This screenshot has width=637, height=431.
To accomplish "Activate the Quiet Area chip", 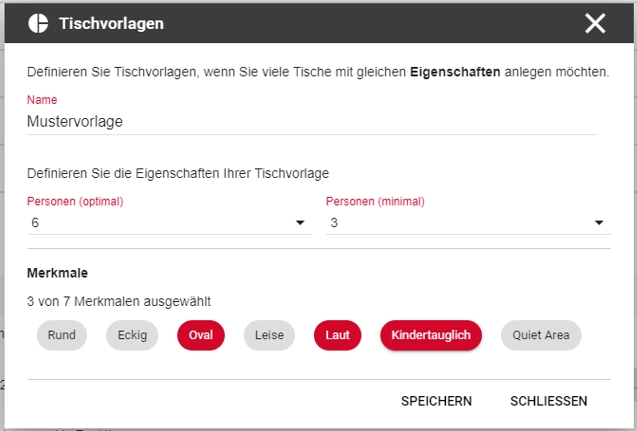I will (541, 335).
